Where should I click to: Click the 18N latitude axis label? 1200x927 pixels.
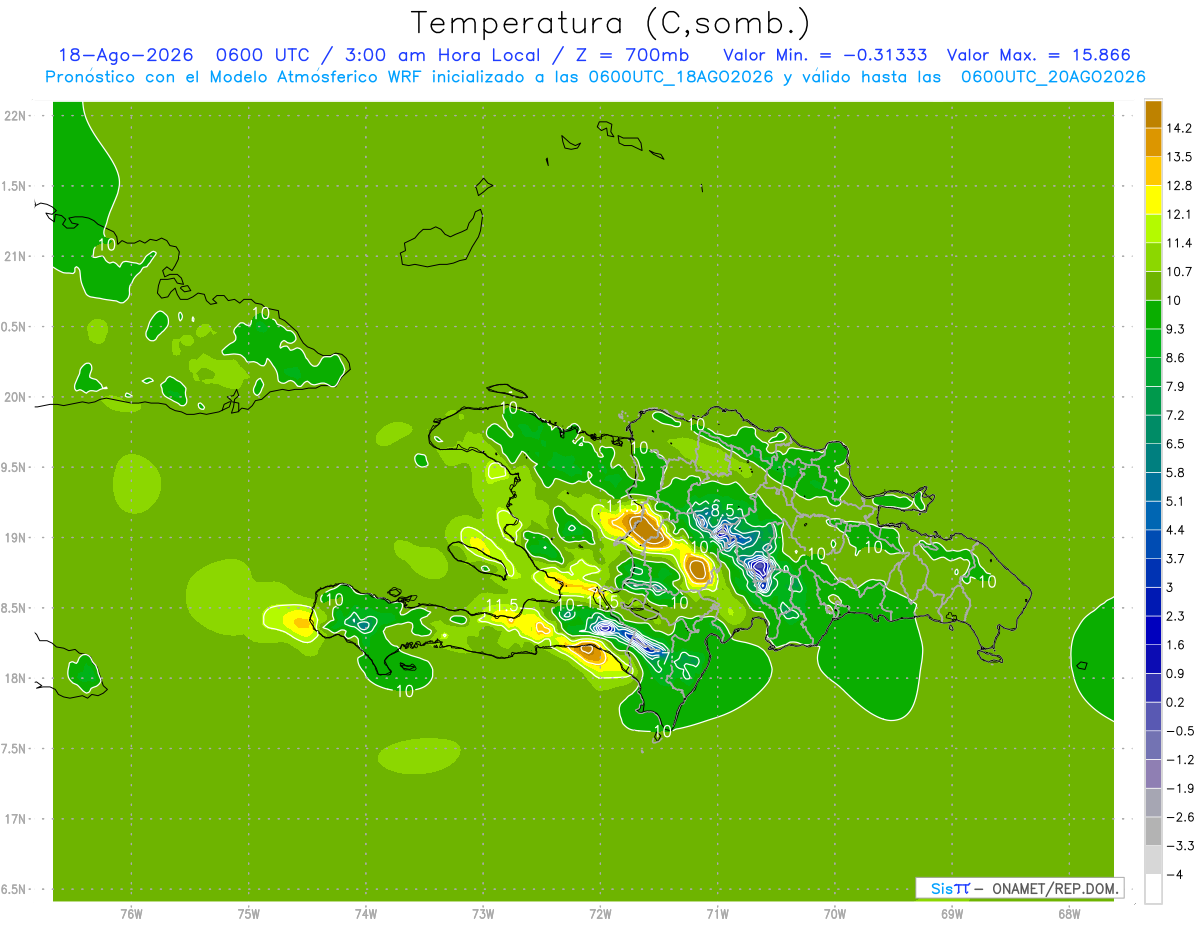click(15, 679)
